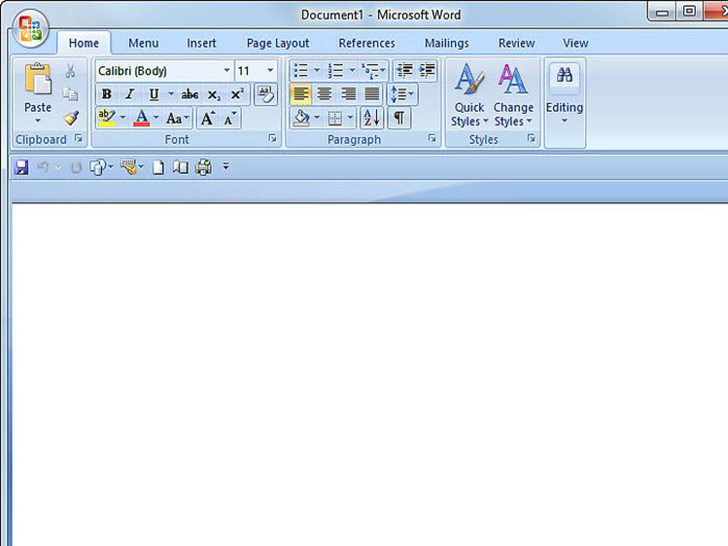This screenshot has height=546, width=728.
Task: Sort text with A-Z icon
Action: (371, 118)
